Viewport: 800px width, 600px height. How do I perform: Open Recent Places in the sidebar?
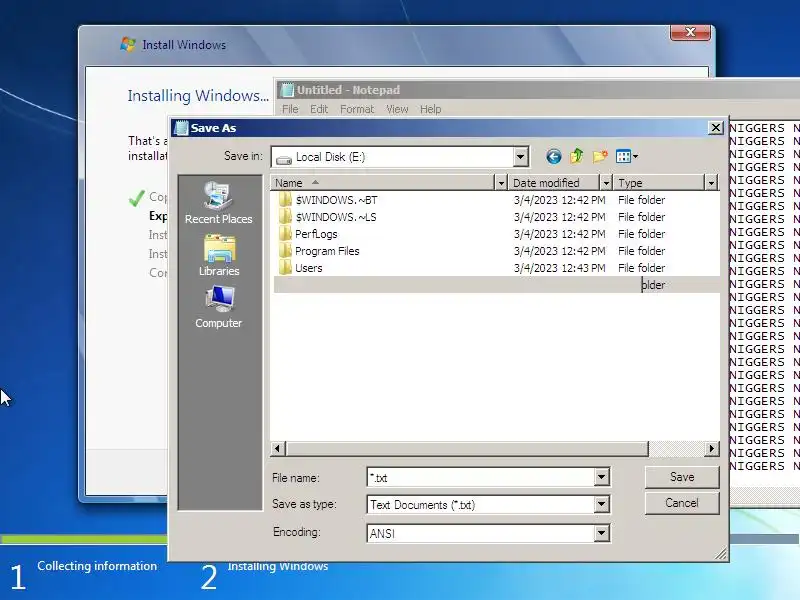click(218, 203)
